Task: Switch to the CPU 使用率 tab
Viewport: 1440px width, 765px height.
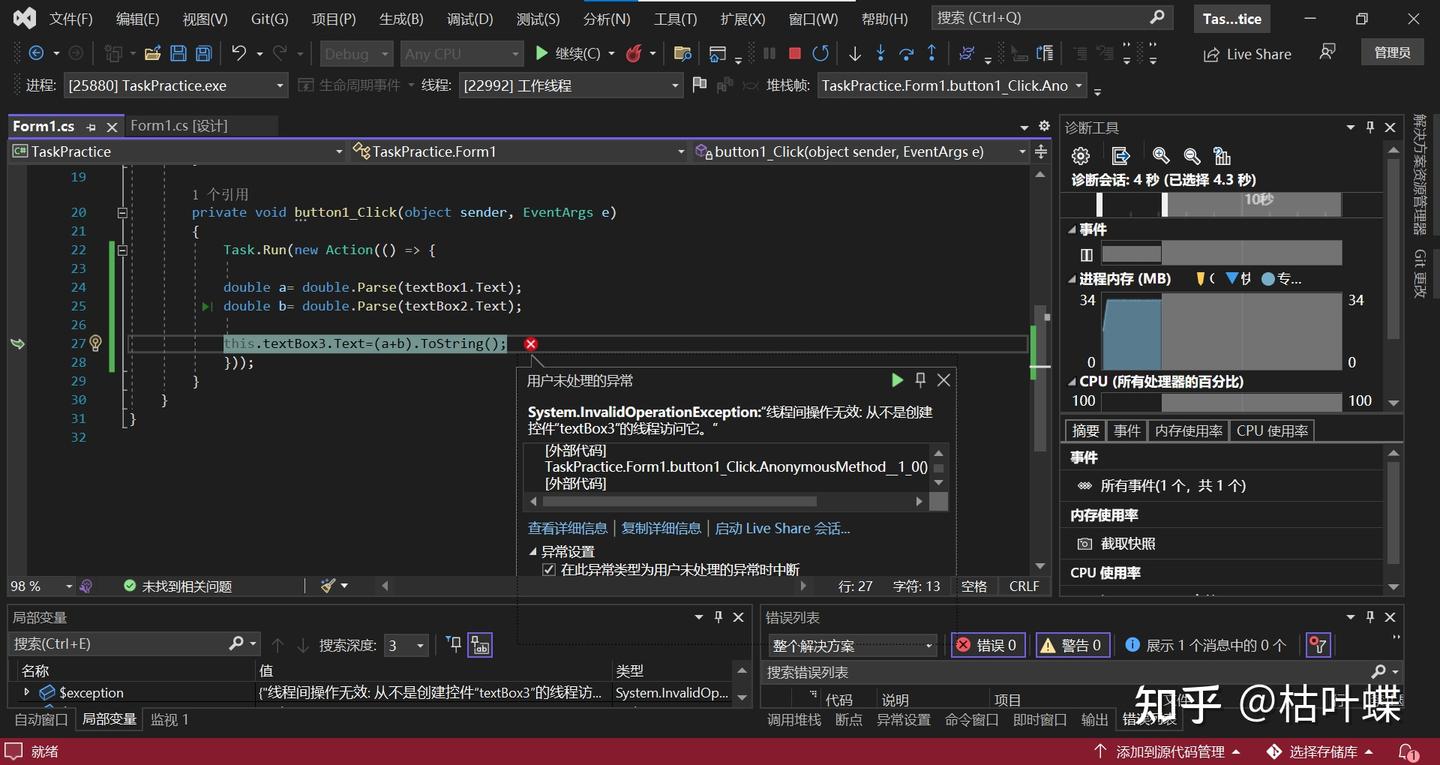Action: [x=1272, y=430]
